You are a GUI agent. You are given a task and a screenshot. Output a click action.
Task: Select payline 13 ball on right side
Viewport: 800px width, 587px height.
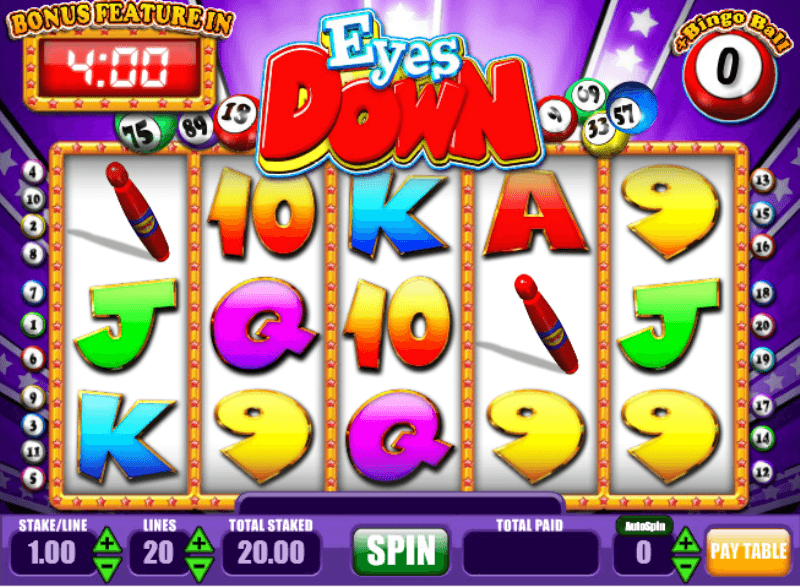click(762, 181)
